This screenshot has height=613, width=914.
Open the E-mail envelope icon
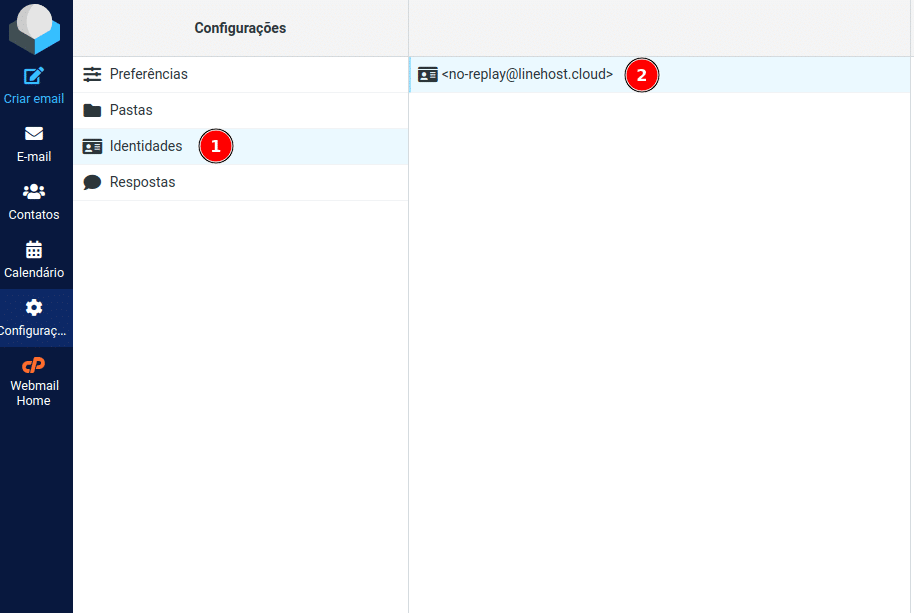point(34,134)
